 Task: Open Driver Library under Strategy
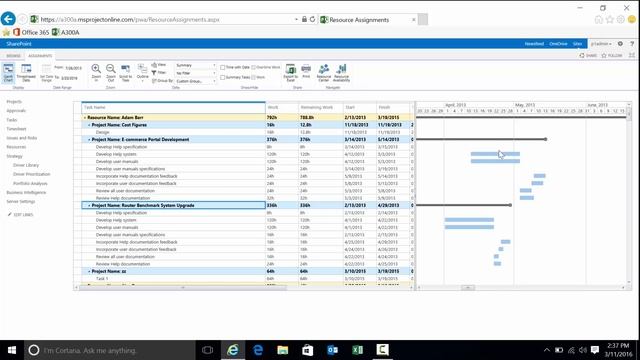(26, 165)
